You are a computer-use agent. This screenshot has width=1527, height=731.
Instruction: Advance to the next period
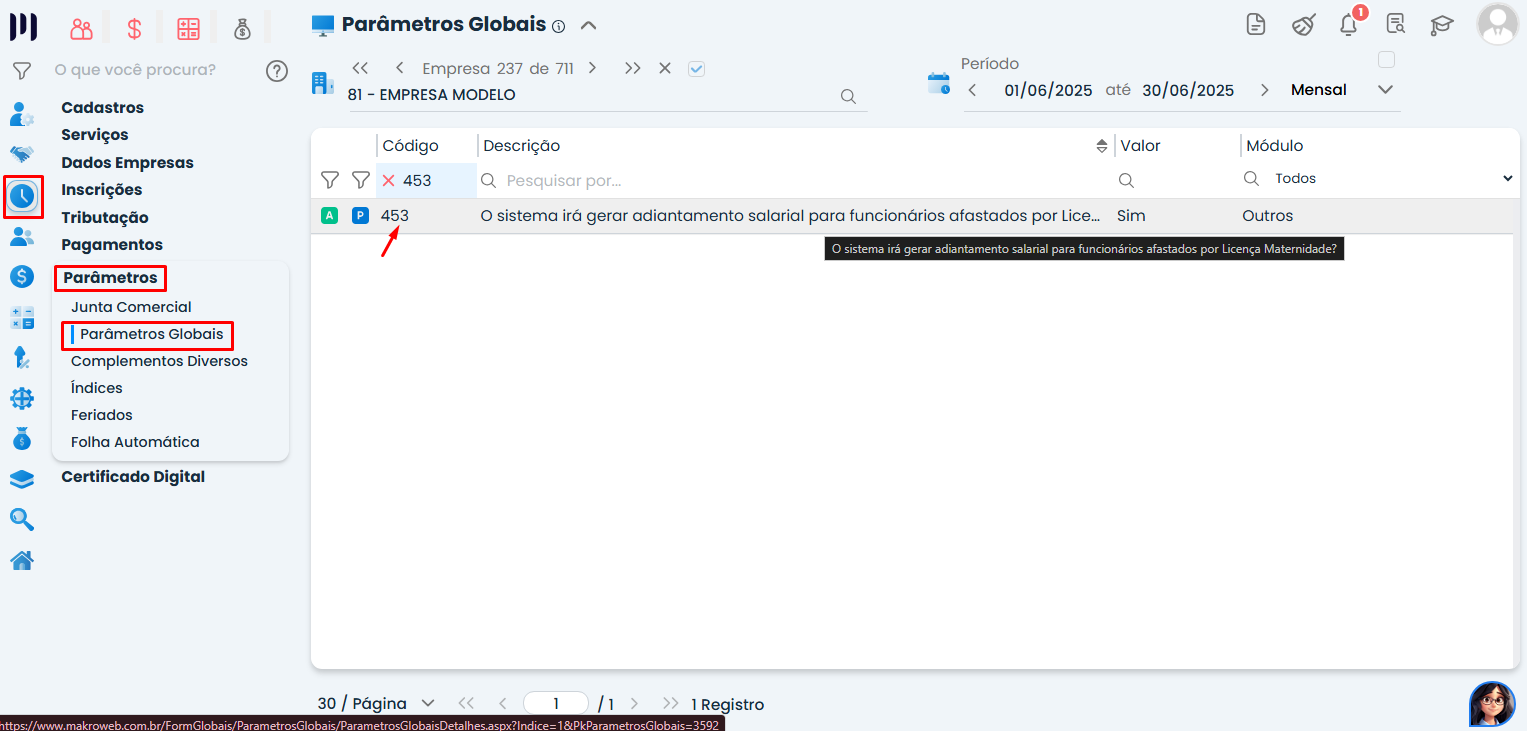(x=1264, y=90)
